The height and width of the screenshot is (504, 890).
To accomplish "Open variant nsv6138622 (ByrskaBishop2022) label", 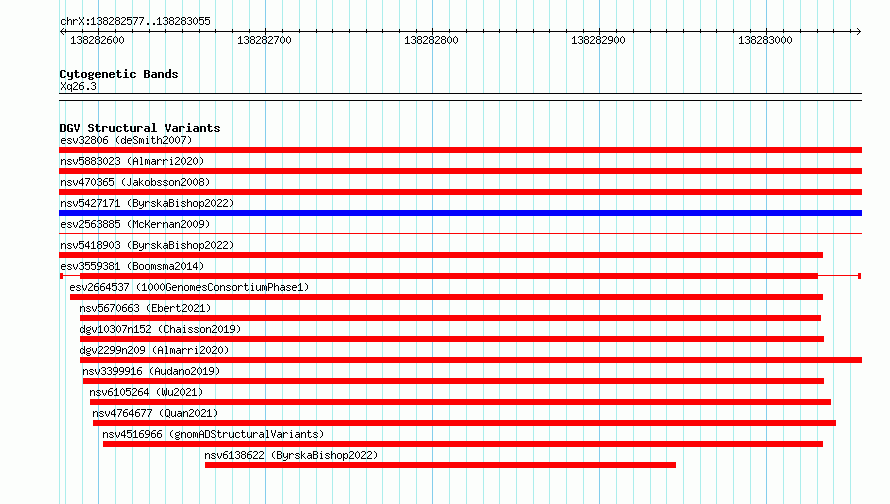I will pos(291,455).
